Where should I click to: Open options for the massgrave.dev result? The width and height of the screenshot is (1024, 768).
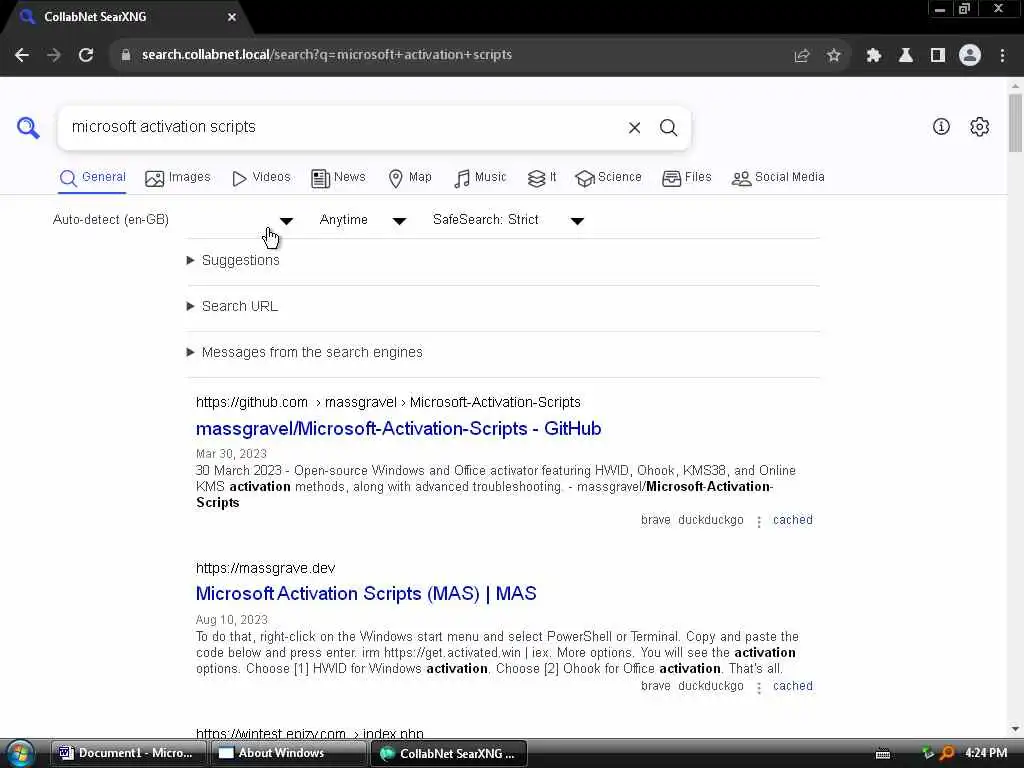pos(759,687)
